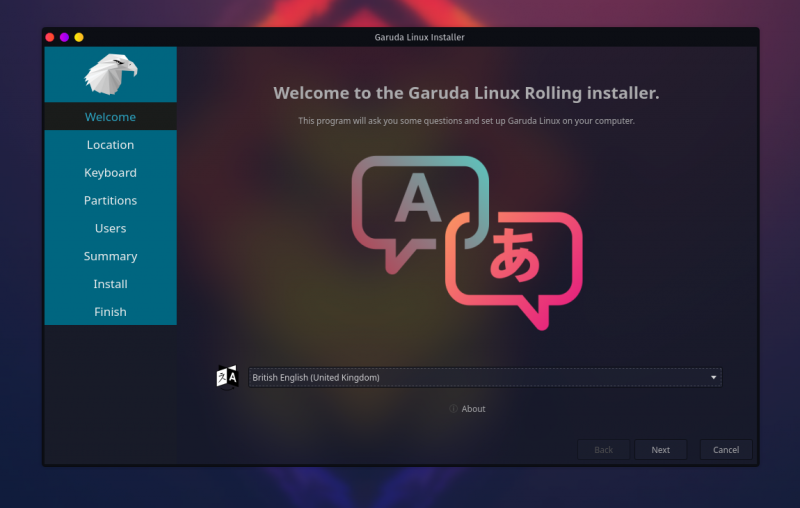Viewport: 800px width, 508px height.
Task: Select the Finish step in the sidebar
Action: tap(111, 312)
